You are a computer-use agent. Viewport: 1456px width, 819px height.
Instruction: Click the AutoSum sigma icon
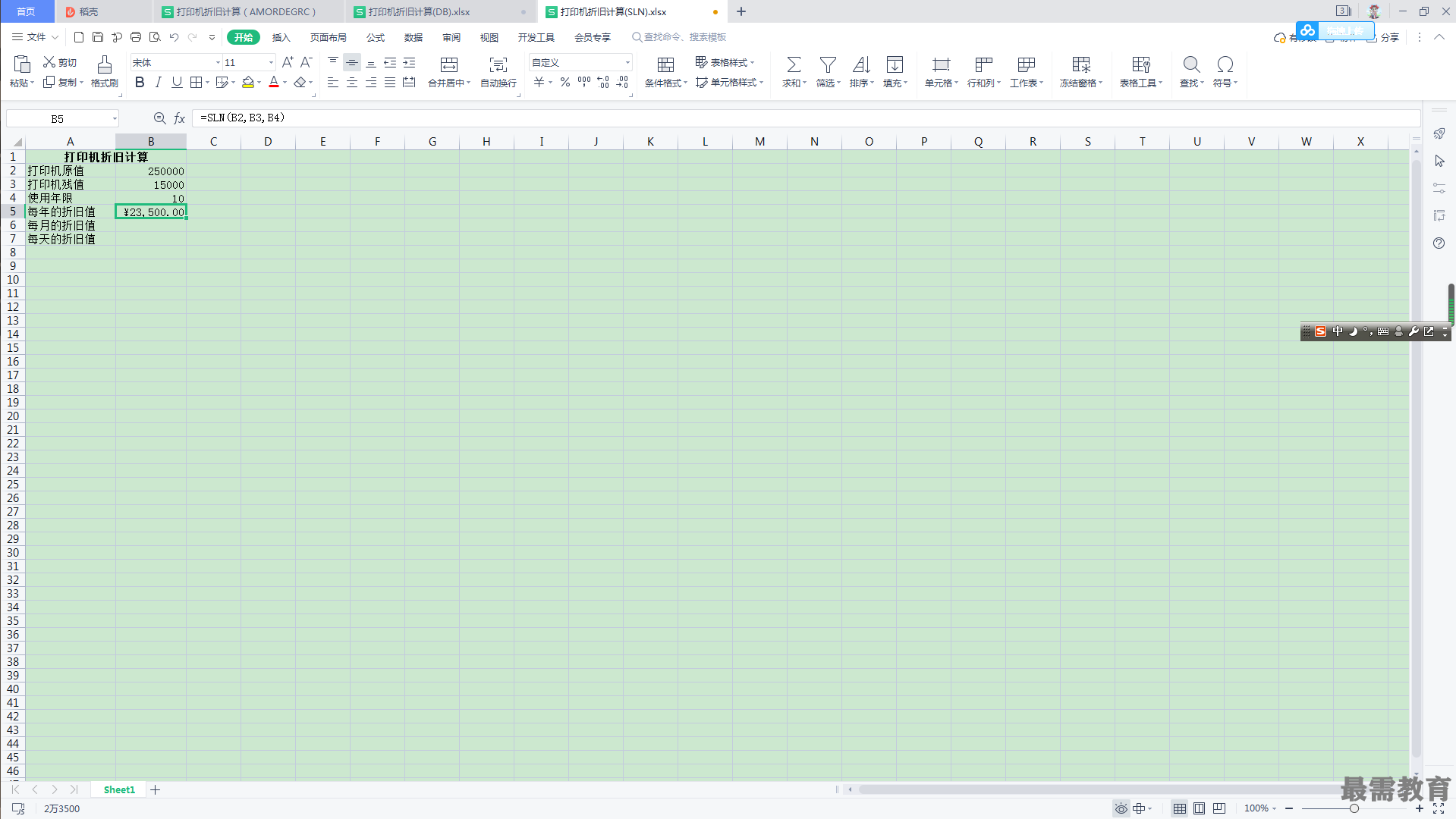(x=794, y=64)
